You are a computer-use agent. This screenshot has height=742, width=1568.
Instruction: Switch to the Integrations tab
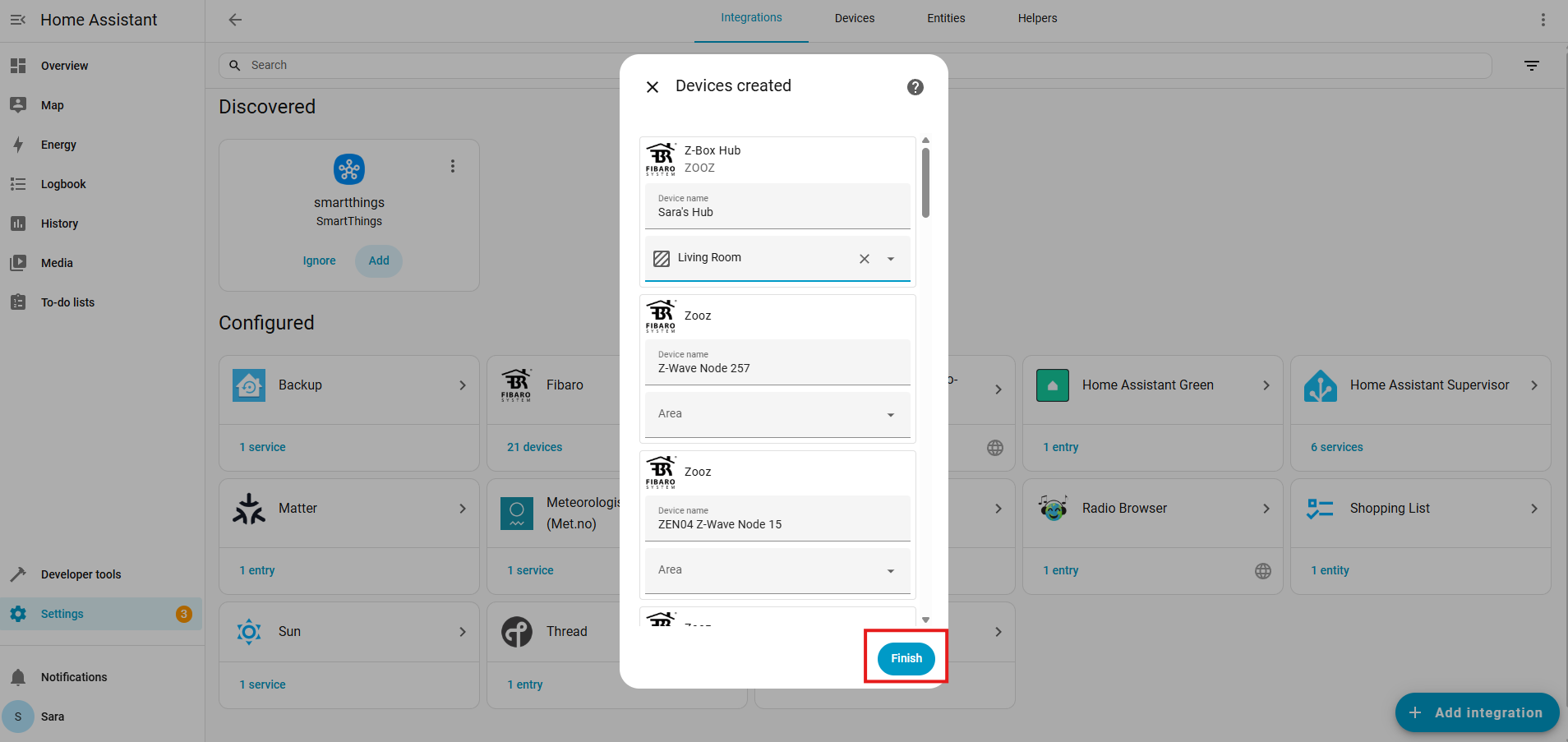(x=751, y=18)
